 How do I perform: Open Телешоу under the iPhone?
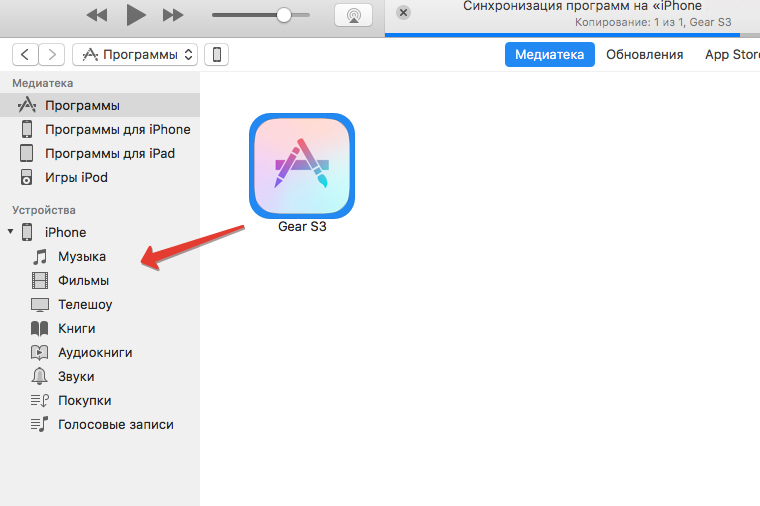[x=100, y=304]
